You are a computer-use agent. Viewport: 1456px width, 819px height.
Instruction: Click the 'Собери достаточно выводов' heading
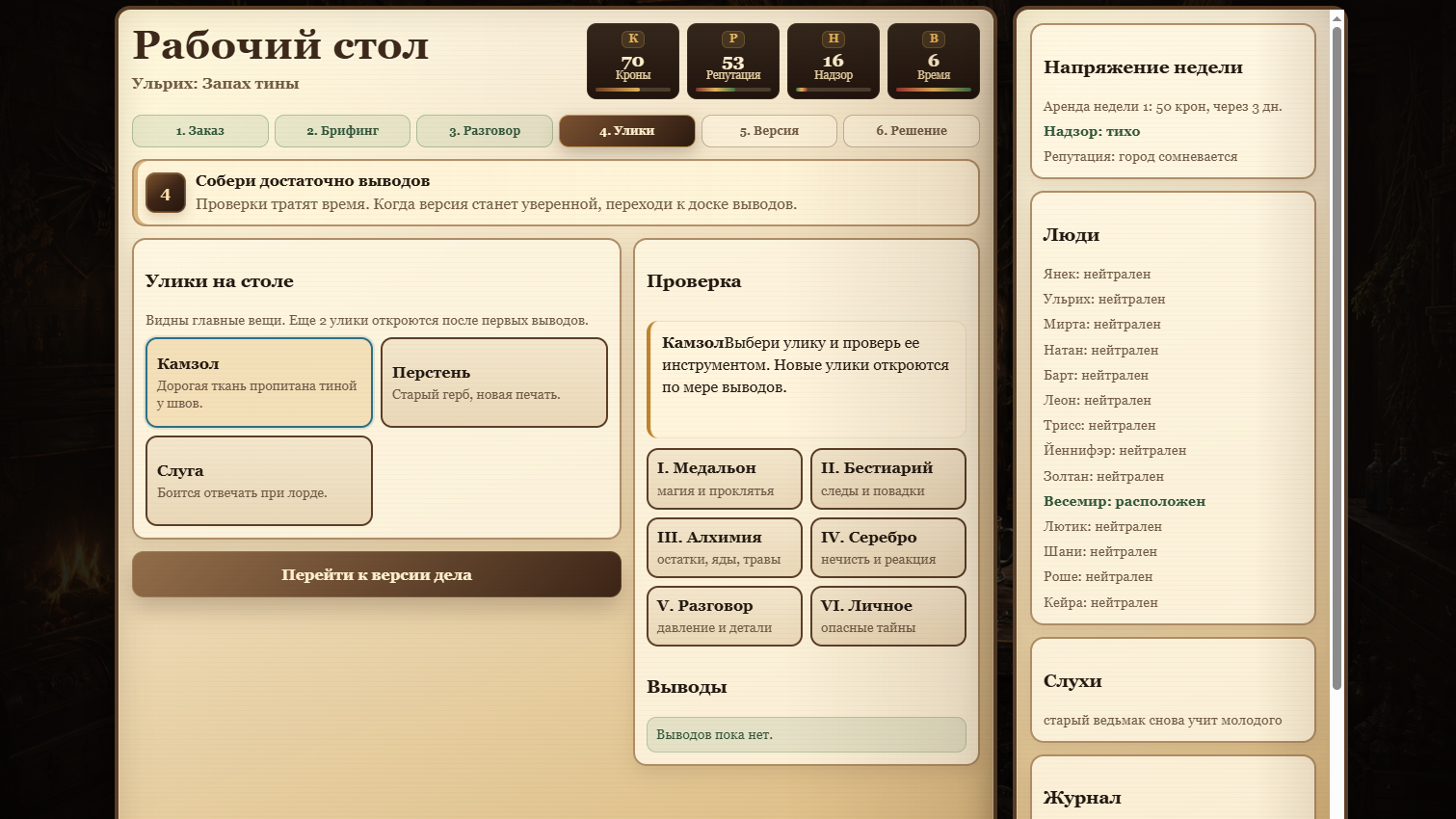tap(313, 181)
